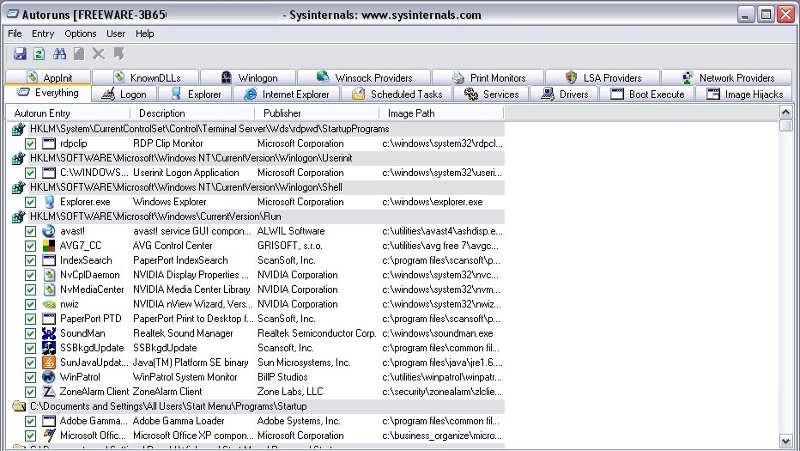
Task: Uncheck the rdpclip autorun entry
Action: coord(31,144)
